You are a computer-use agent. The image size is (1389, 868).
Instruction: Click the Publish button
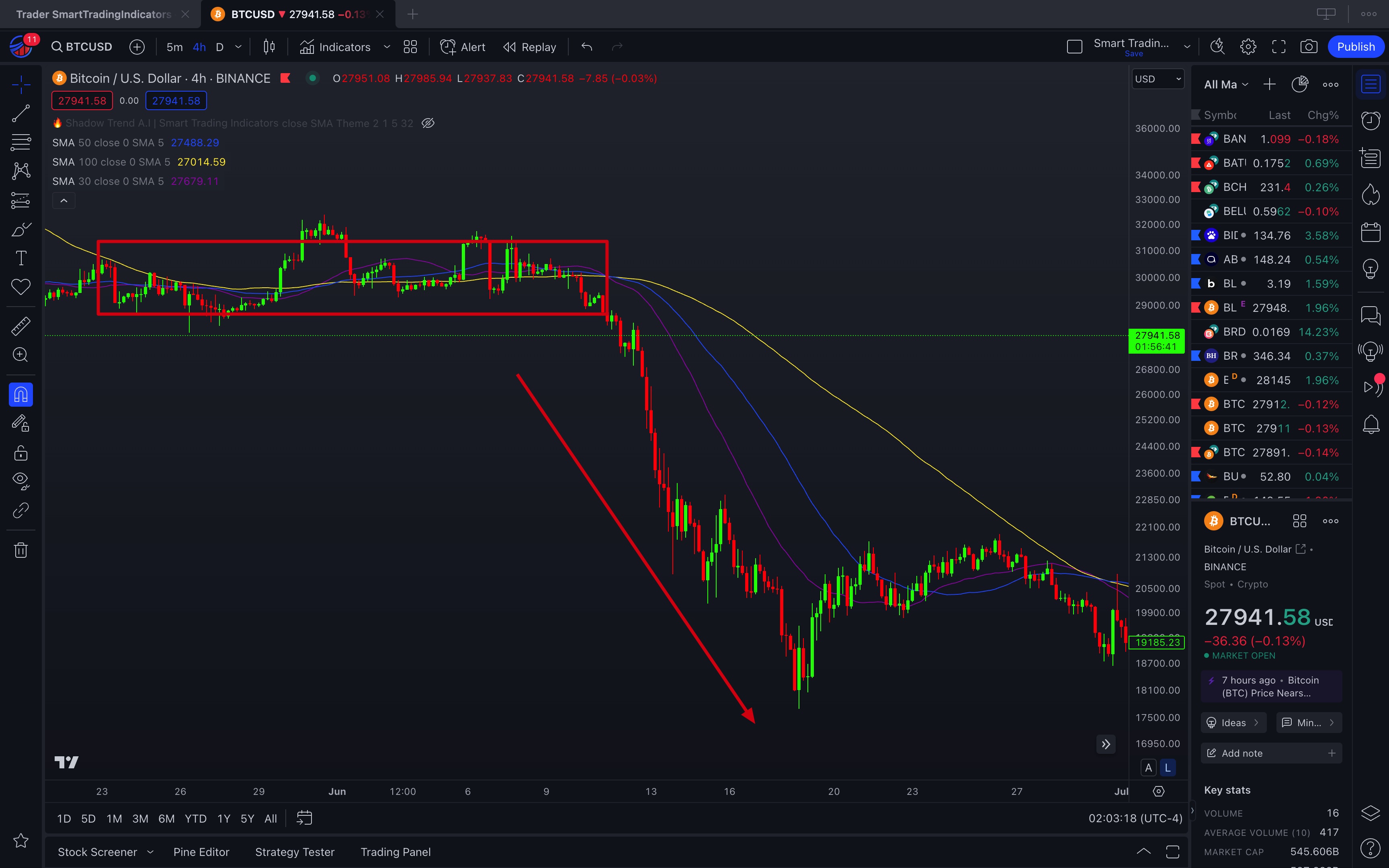point(1355,47)
